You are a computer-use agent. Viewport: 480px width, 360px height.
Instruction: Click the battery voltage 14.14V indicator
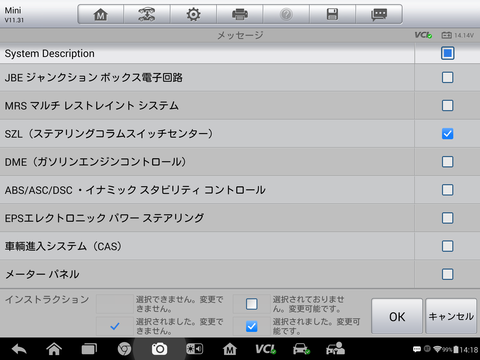point(457,35)
